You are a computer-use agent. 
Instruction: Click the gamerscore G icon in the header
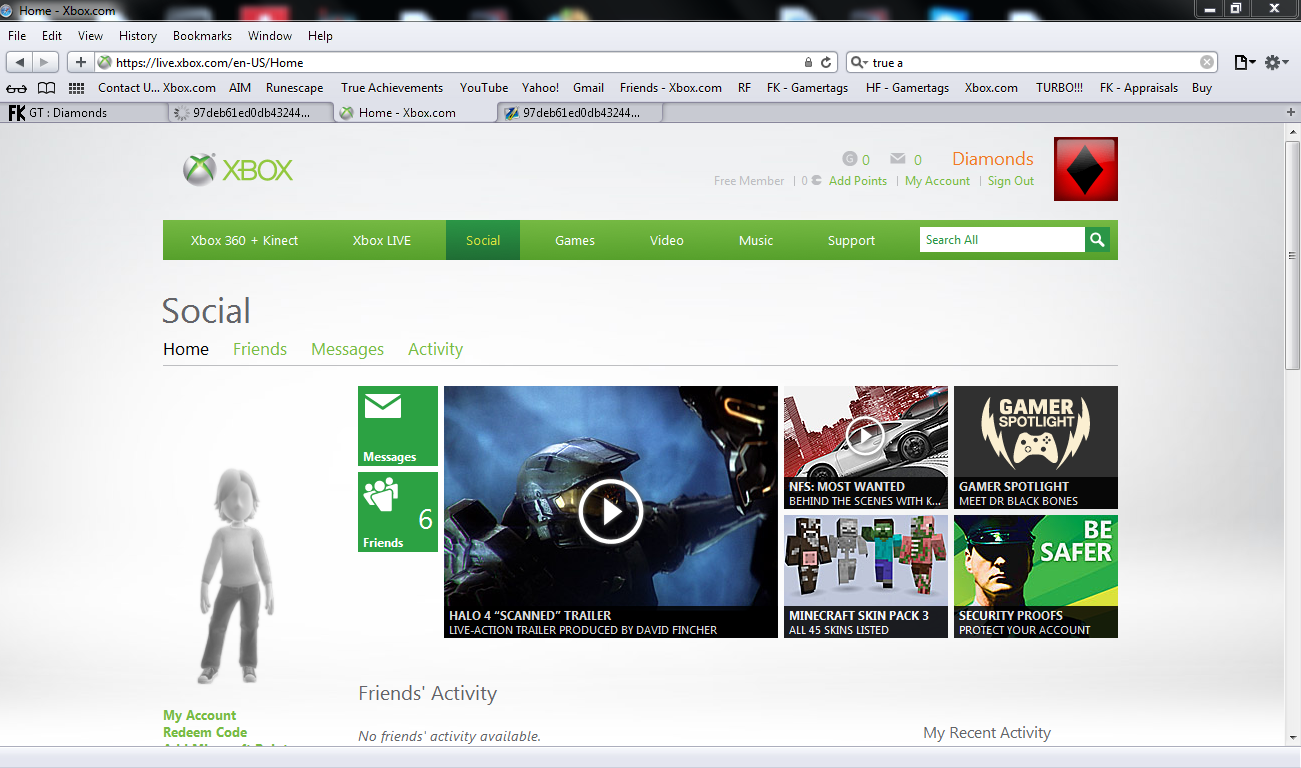850,159
